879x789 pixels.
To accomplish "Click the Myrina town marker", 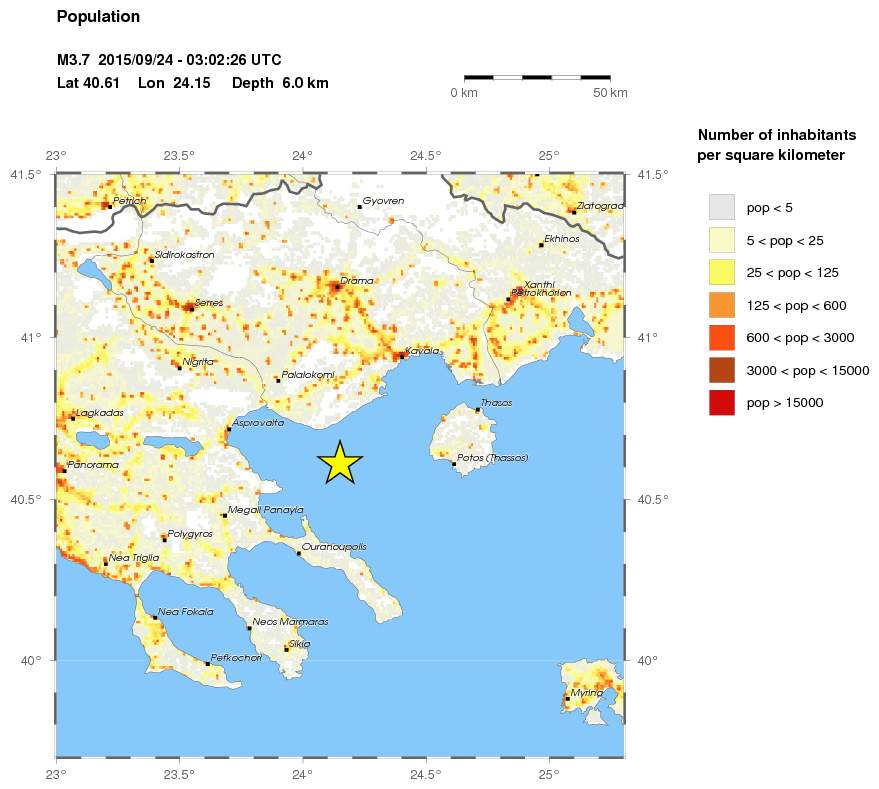I will coord(567,699).
